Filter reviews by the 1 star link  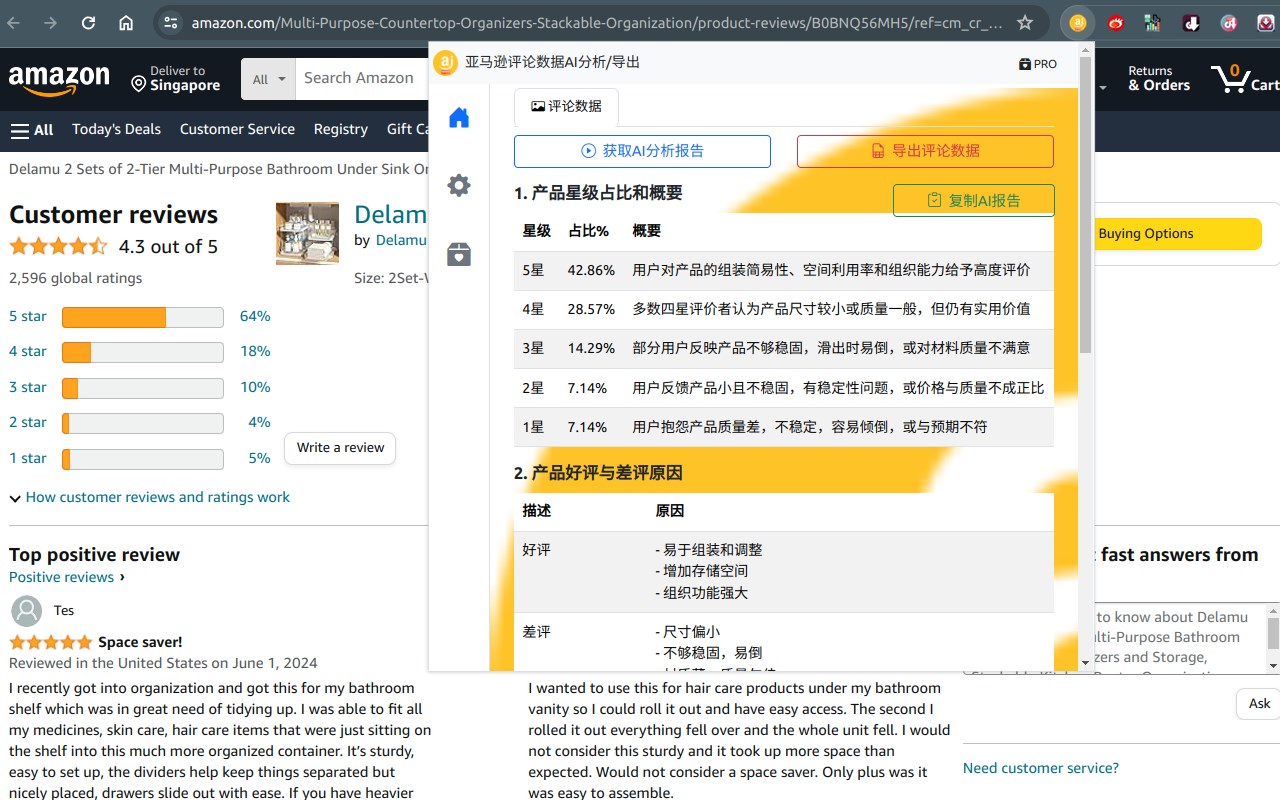[28, 458]
